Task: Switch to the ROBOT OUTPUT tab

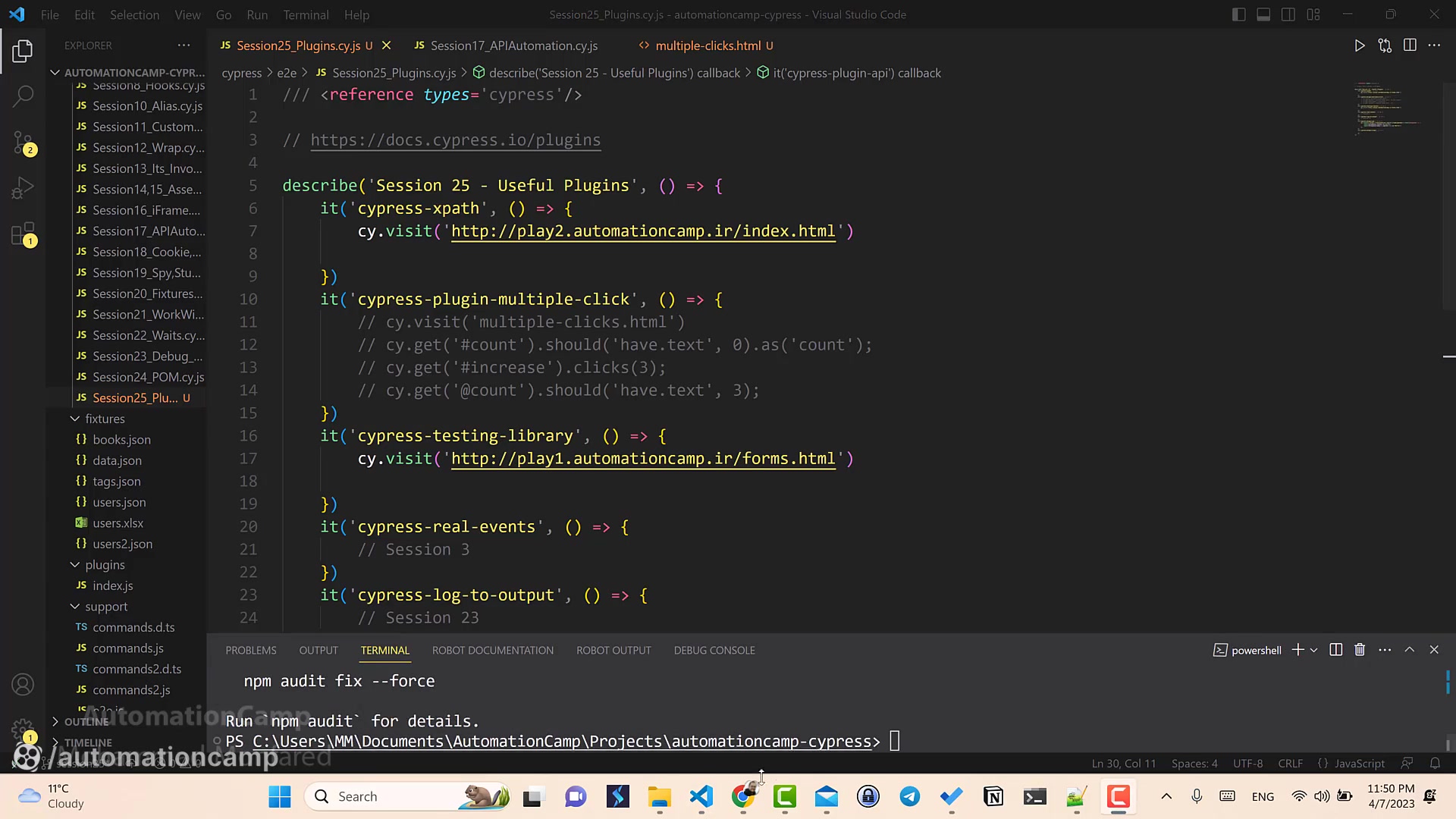Action: pos(613,650)
